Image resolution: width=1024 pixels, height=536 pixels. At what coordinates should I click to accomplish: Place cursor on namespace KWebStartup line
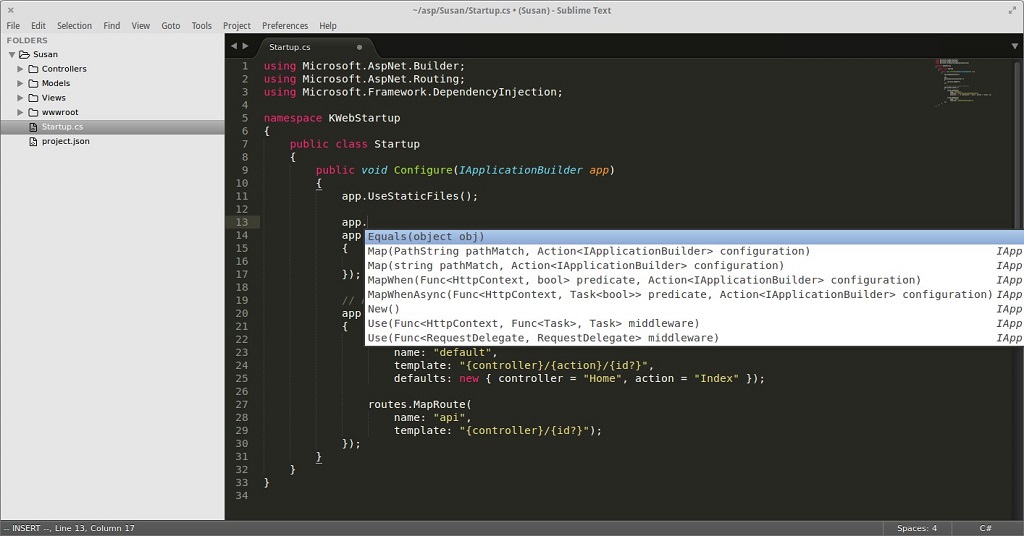pos(332,118)
